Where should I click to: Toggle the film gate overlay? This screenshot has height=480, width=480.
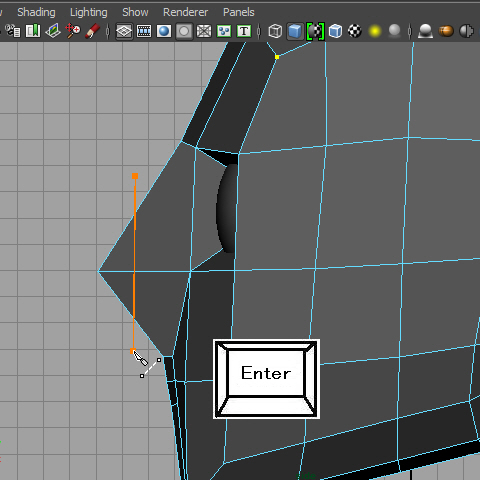click(x=144, y=31)
